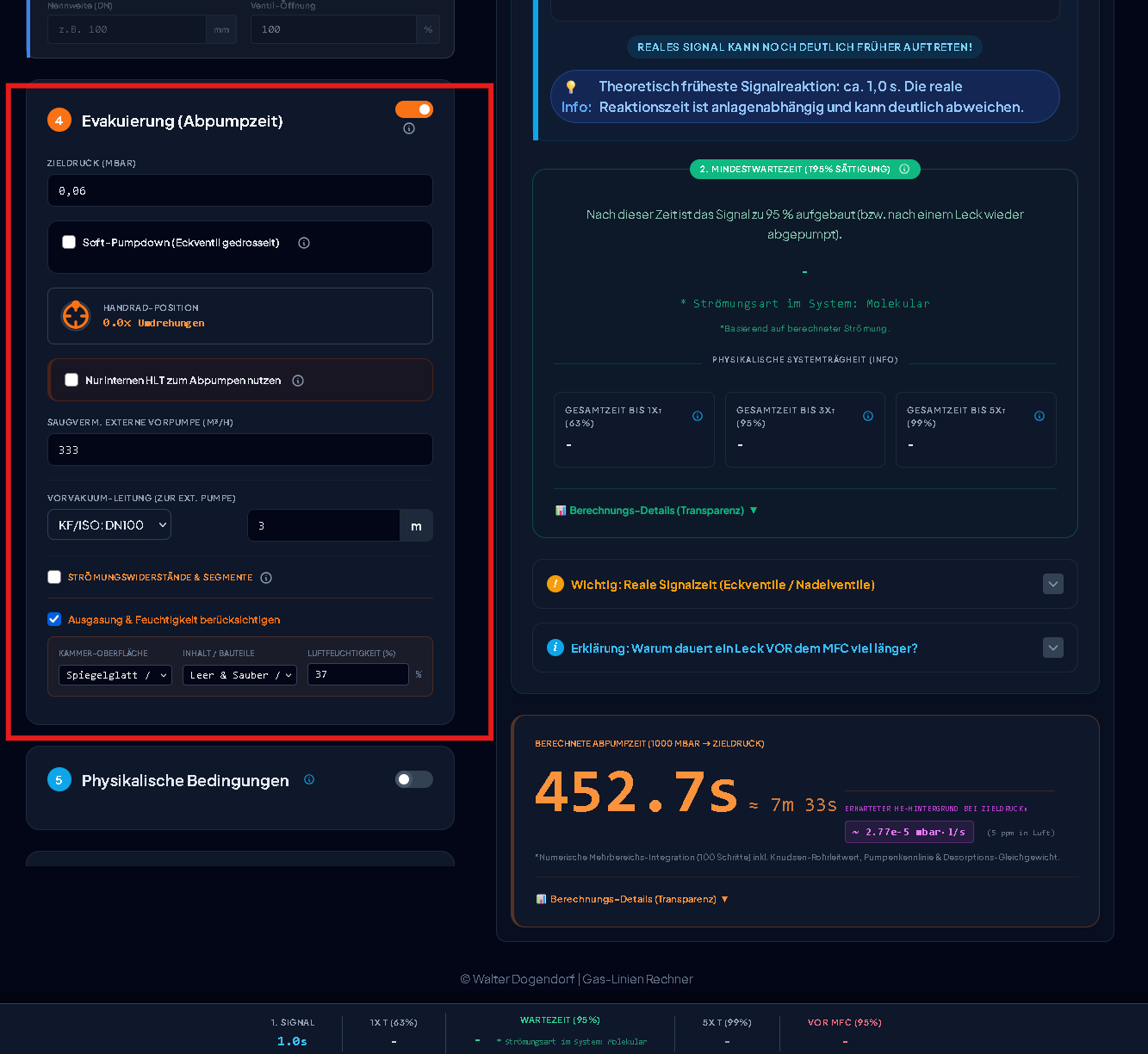The height and width of the screenshot is (1054, 1148).
Task: Uncheck Ausgasung & Feuchtigkeit berücksichtigen
Action: click(54, 619)
